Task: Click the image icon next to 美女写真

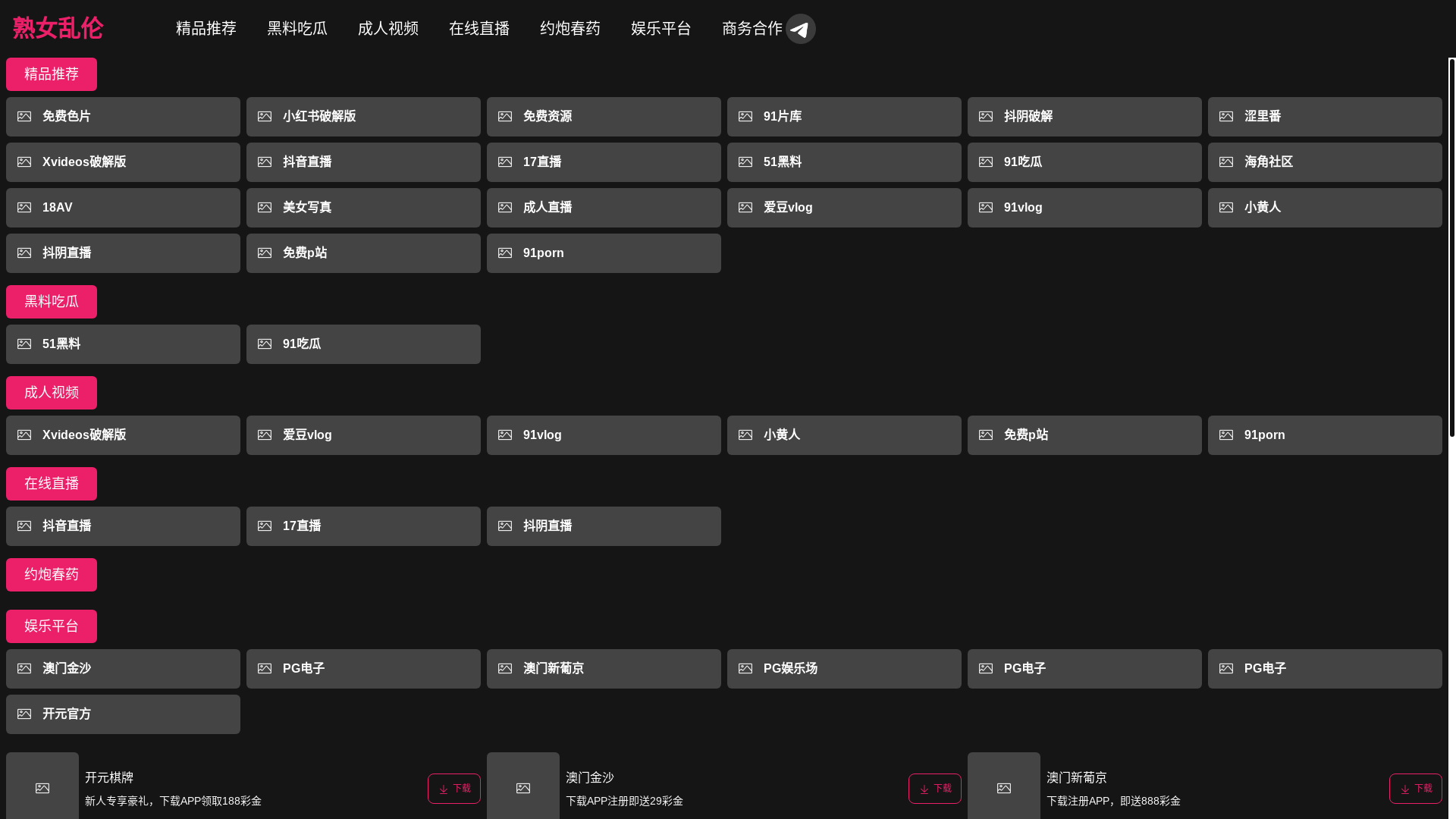Action: pos(265,207)
